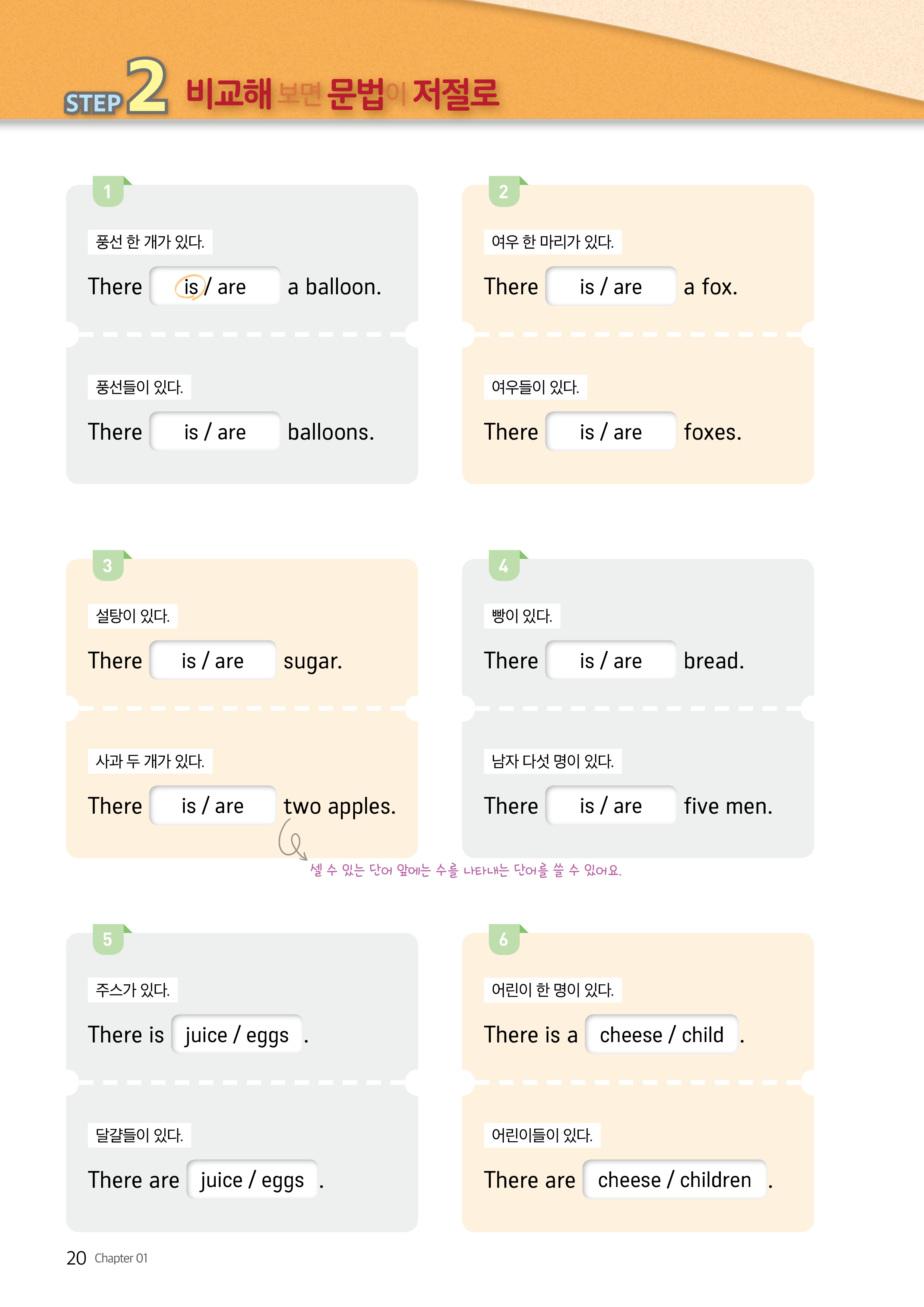Select the 'is / are' box before 'a fox.'
Image resolution: width=924 pixels, height=1307 pixels.
[610, 287]
